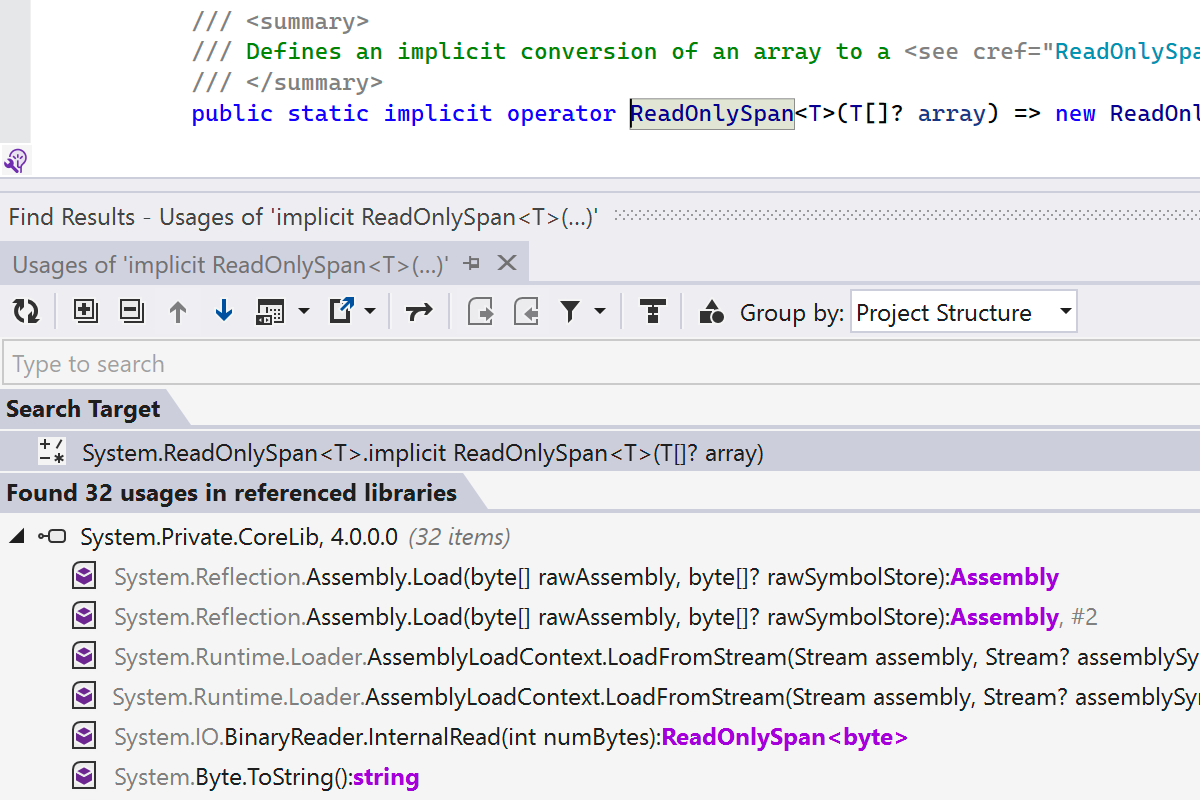Expand all results with the plus icon
The width and height of the screenshot is (1200, 800).
coord(86,312)
